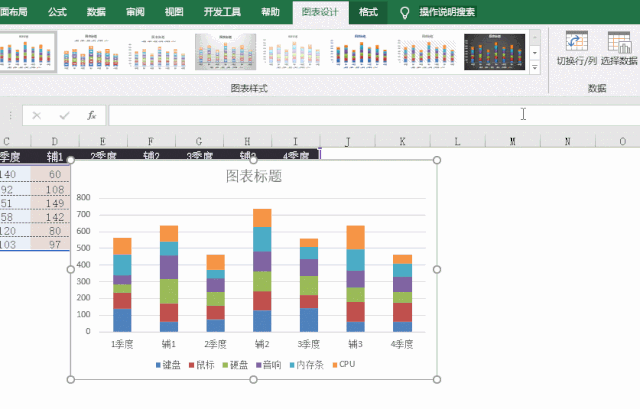The height and width of the screenshot is (409, 640).
Task: Click the 1季度 axis label
Action: pos(122,344)
